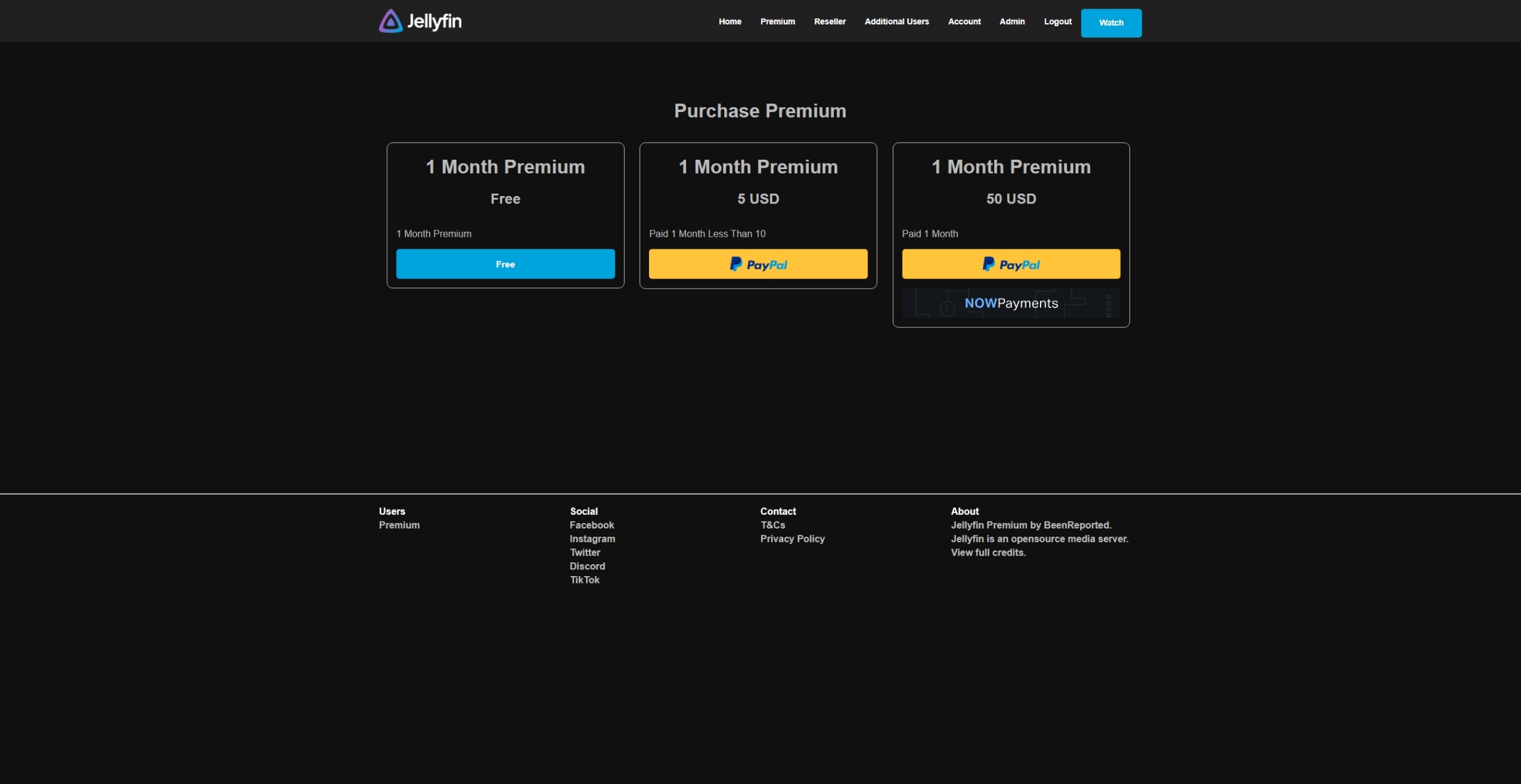Pay with NOWPayments crypto button
Image resolution: width=1521 pixels, height=784 pixels.
(x=1010, y=304)
